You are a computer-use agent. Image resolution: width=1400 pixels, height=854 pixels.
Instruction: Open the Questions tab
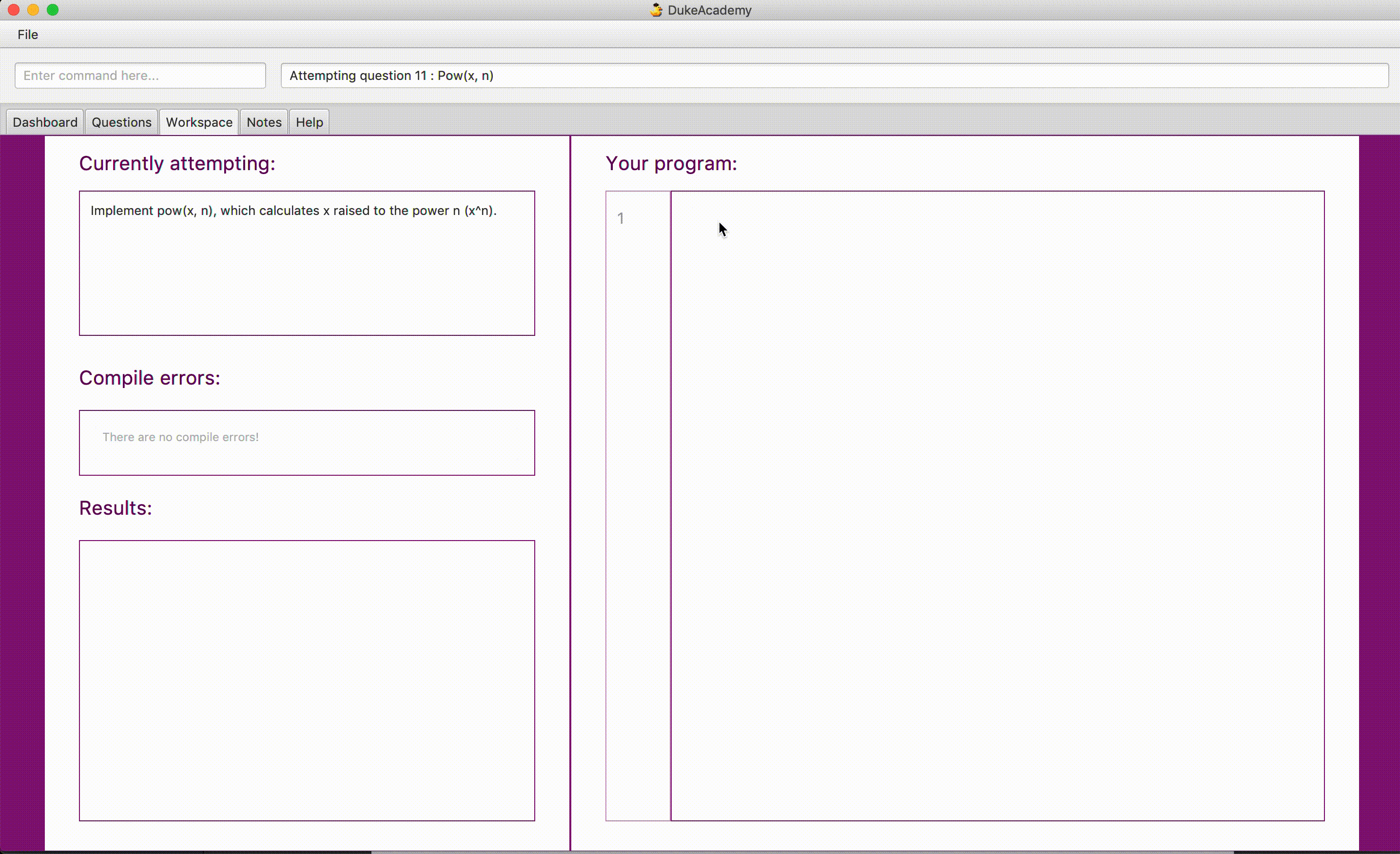click(x=121, y=122)
